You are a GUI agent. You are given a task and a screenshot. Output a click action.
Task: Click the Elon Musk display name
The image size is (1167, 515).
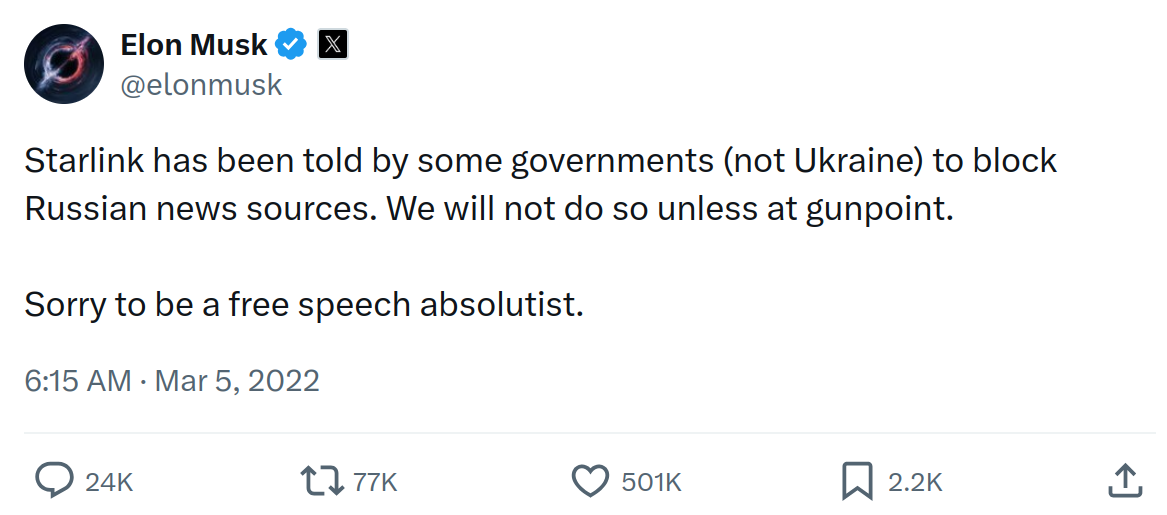coord(194,45)
